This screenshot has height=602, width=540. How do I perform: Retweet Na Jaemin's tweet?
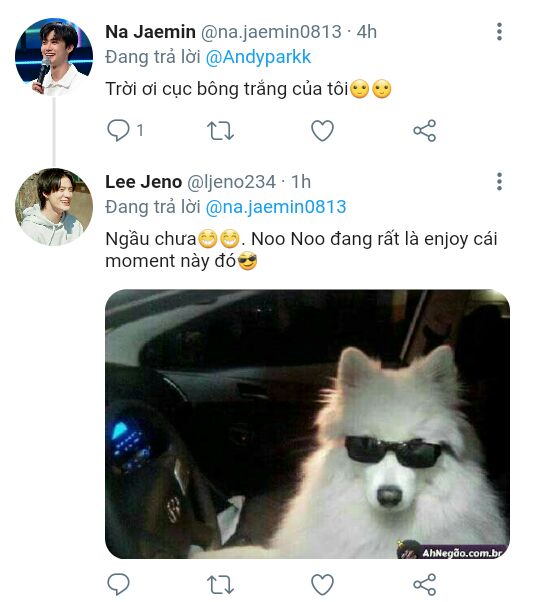point(220,131)
